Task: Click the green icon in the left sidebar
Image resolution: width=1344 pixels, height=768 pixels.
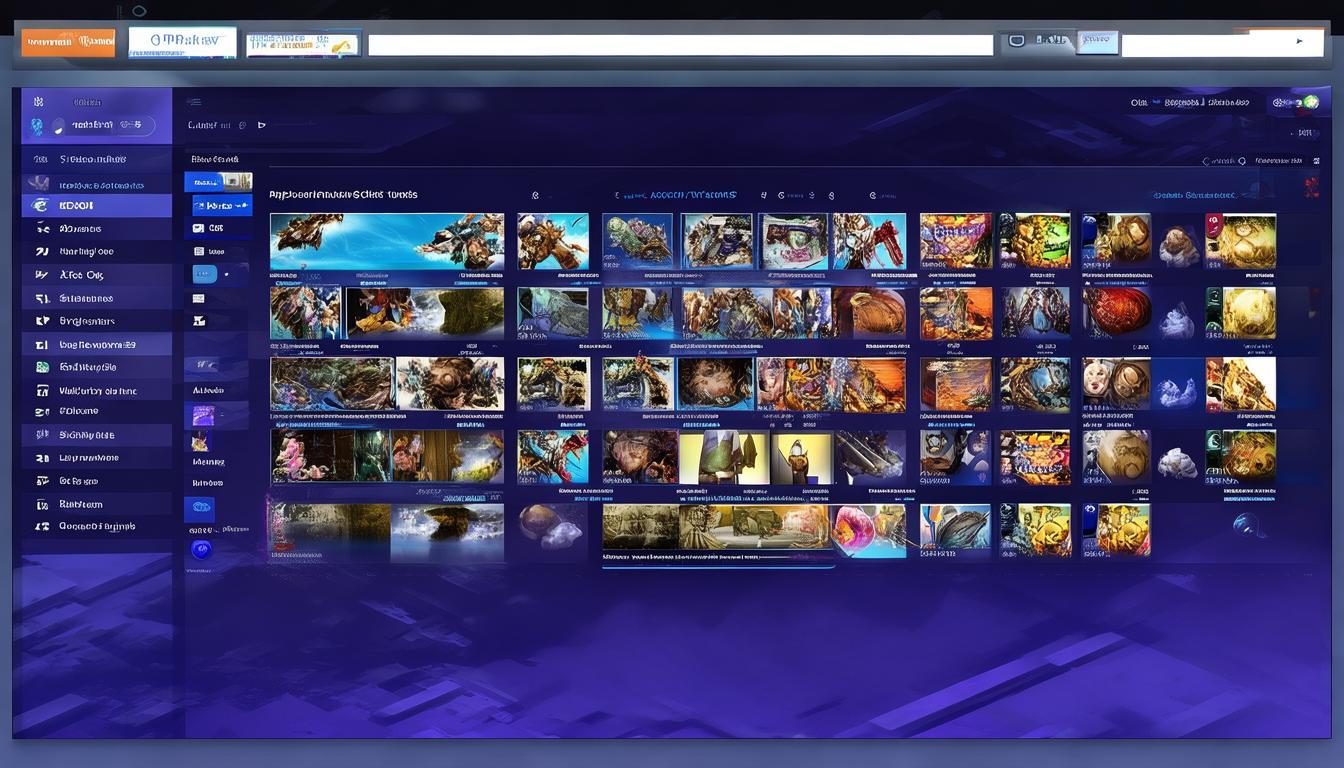Action: pos(42,367)
